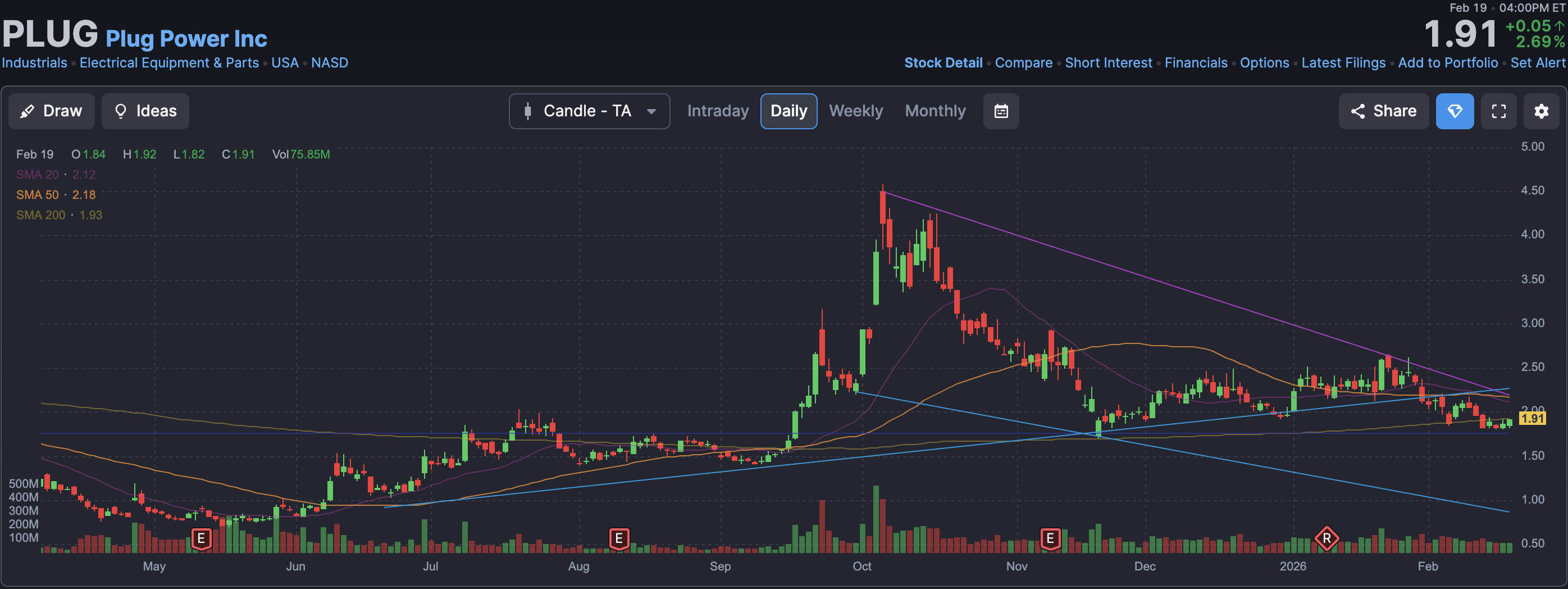This screenshot has height=589, width=1568.
Task: Open the Compare link
Action: [1023, 63]
